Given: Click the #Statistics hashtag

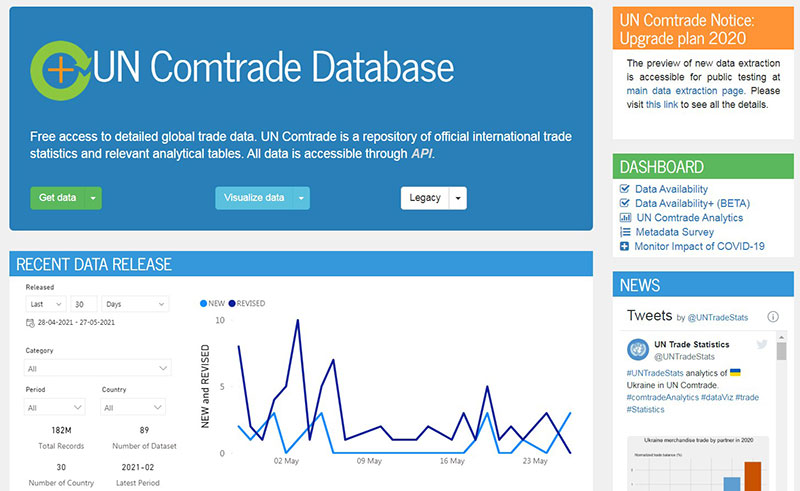Looking at the screenshot, I should click(x=645, y=409).
